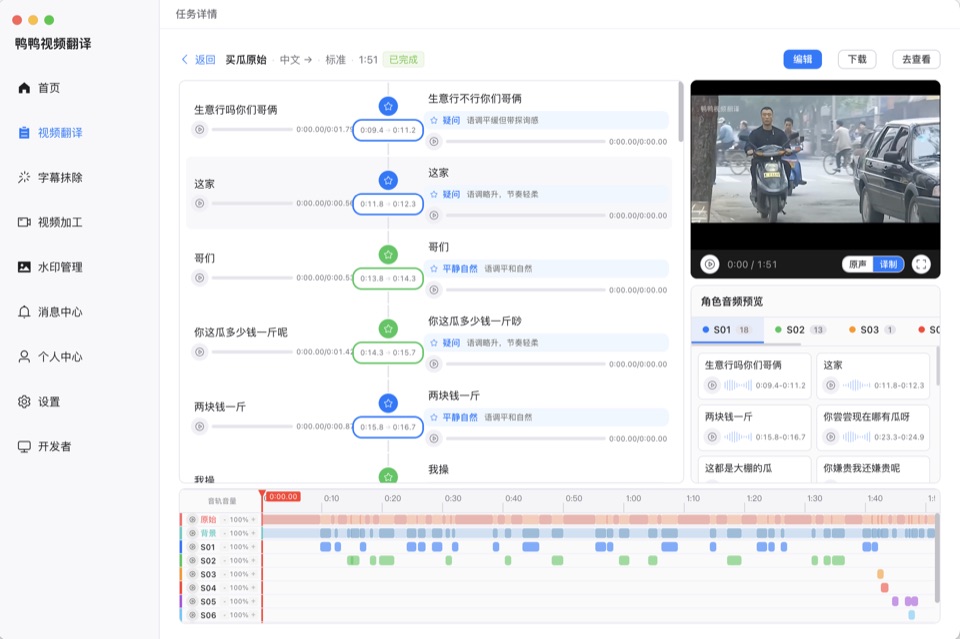Play translated audio for 生意行不行你们哥俩
The width and height of the screenshot is (960, 639).
click(434, 141)
